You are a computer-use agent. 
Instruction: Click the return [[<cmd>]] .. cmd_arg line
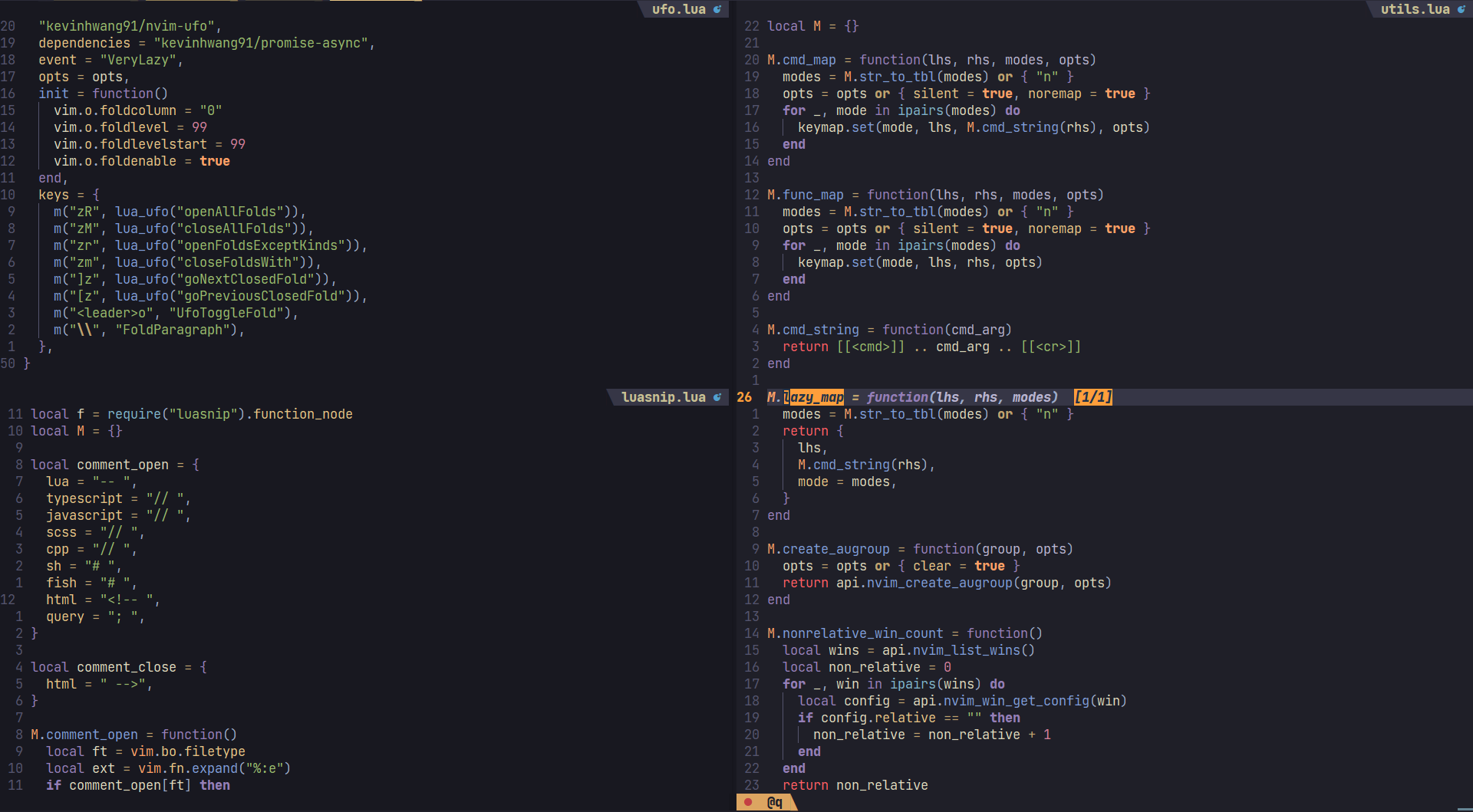(x=932, y=347)
